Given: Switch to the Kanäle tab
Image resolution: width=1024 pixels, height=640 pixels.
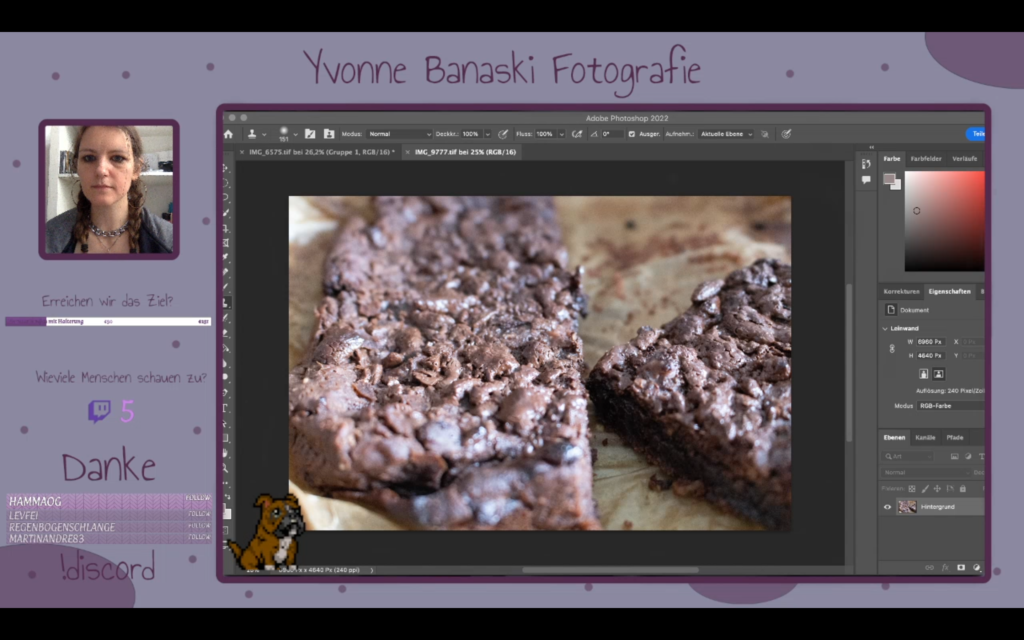Looking at the screenshot, I should point(925,438).
